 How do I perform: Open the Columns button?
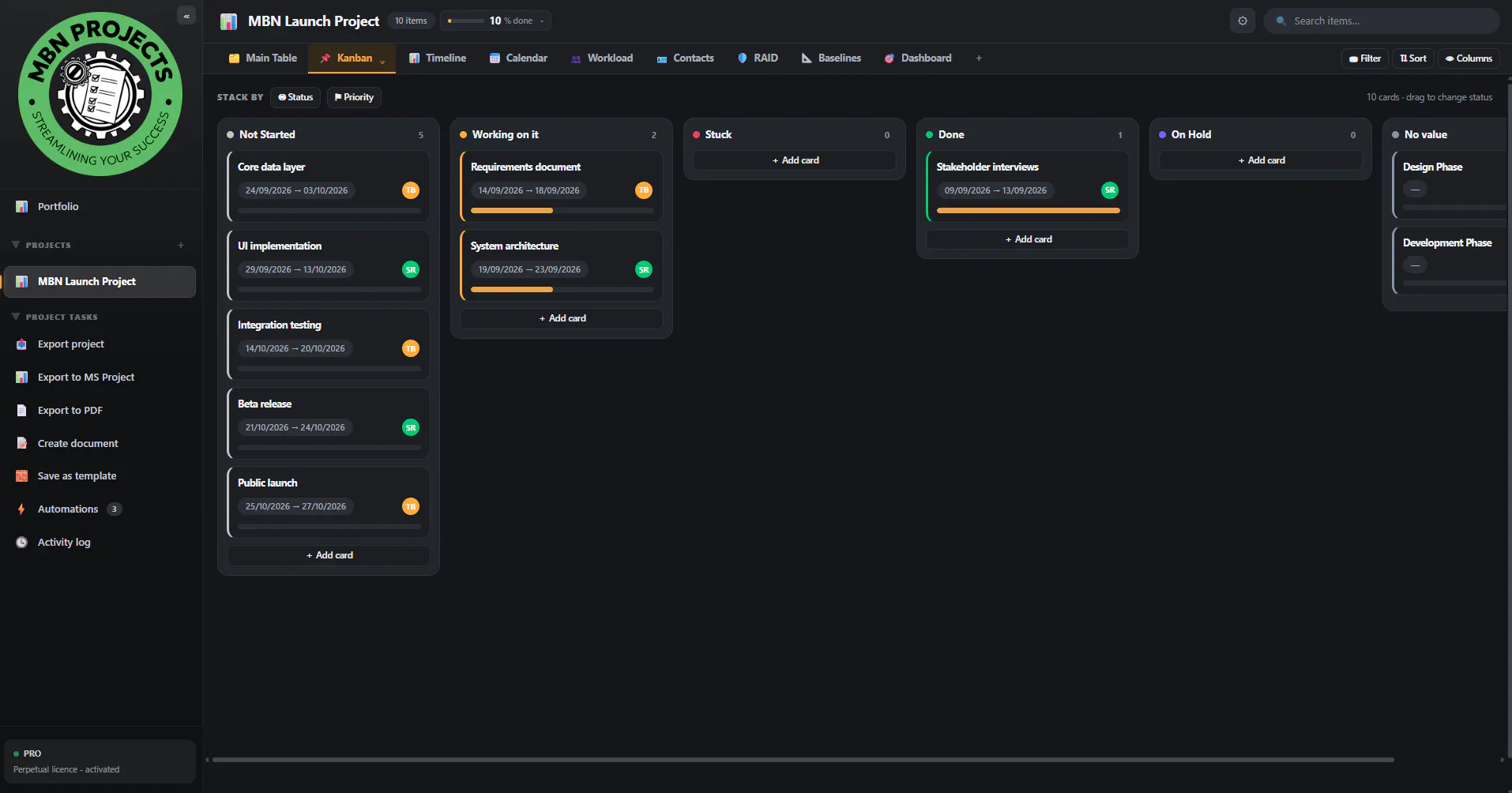[1469, 58]
